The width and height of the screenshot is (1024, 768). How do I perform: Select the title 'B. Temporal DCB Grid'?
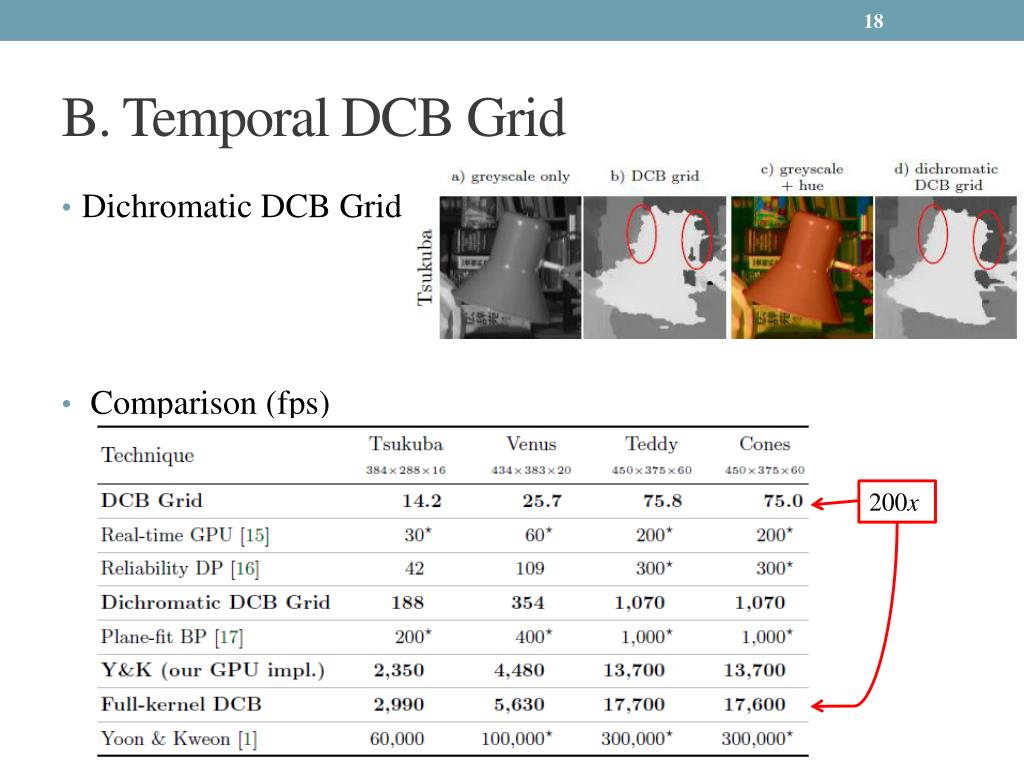[x=313, y=118]
